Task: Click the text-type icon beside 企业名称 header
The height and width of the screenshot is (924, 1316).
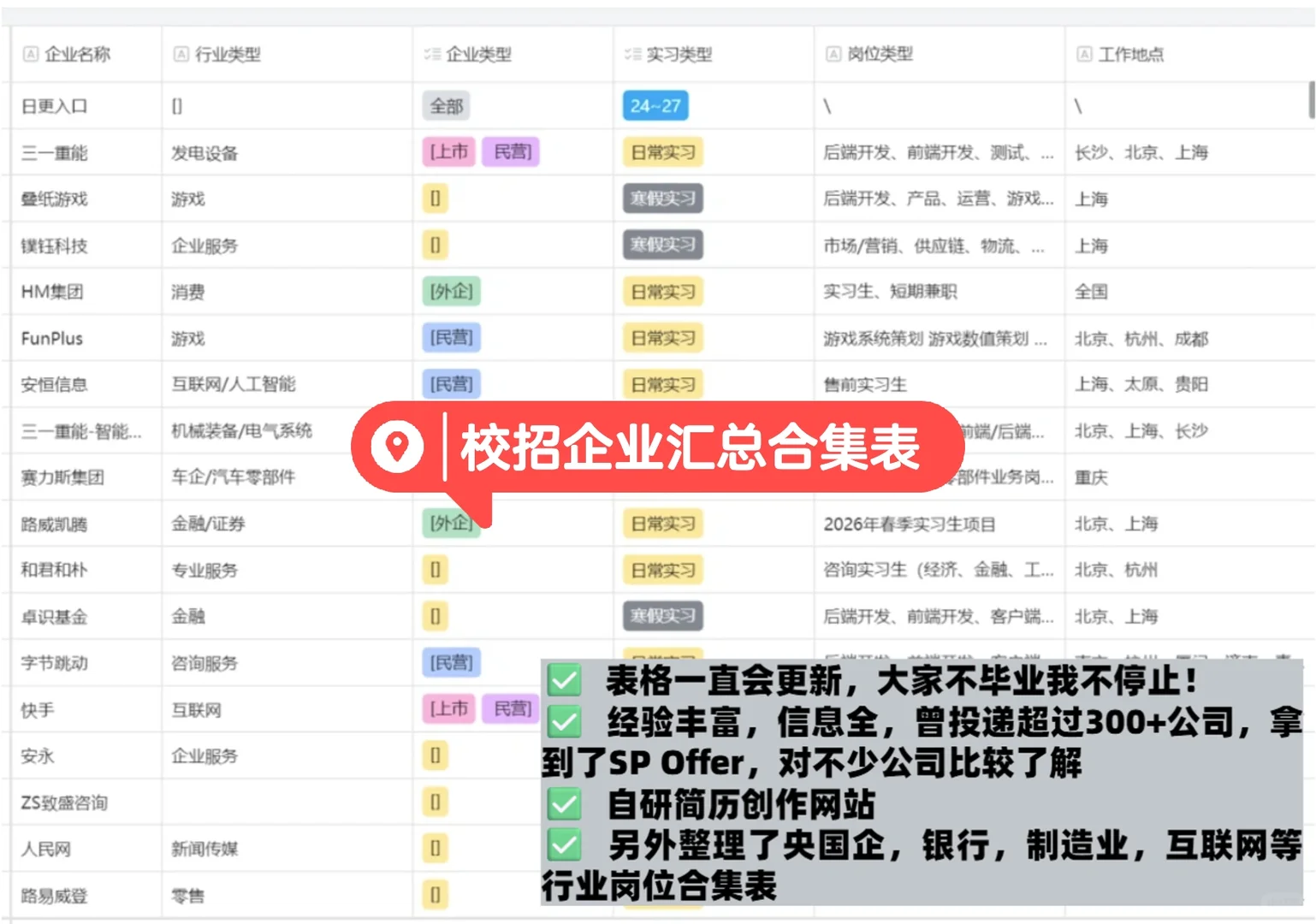Action: tap(31, 54)
